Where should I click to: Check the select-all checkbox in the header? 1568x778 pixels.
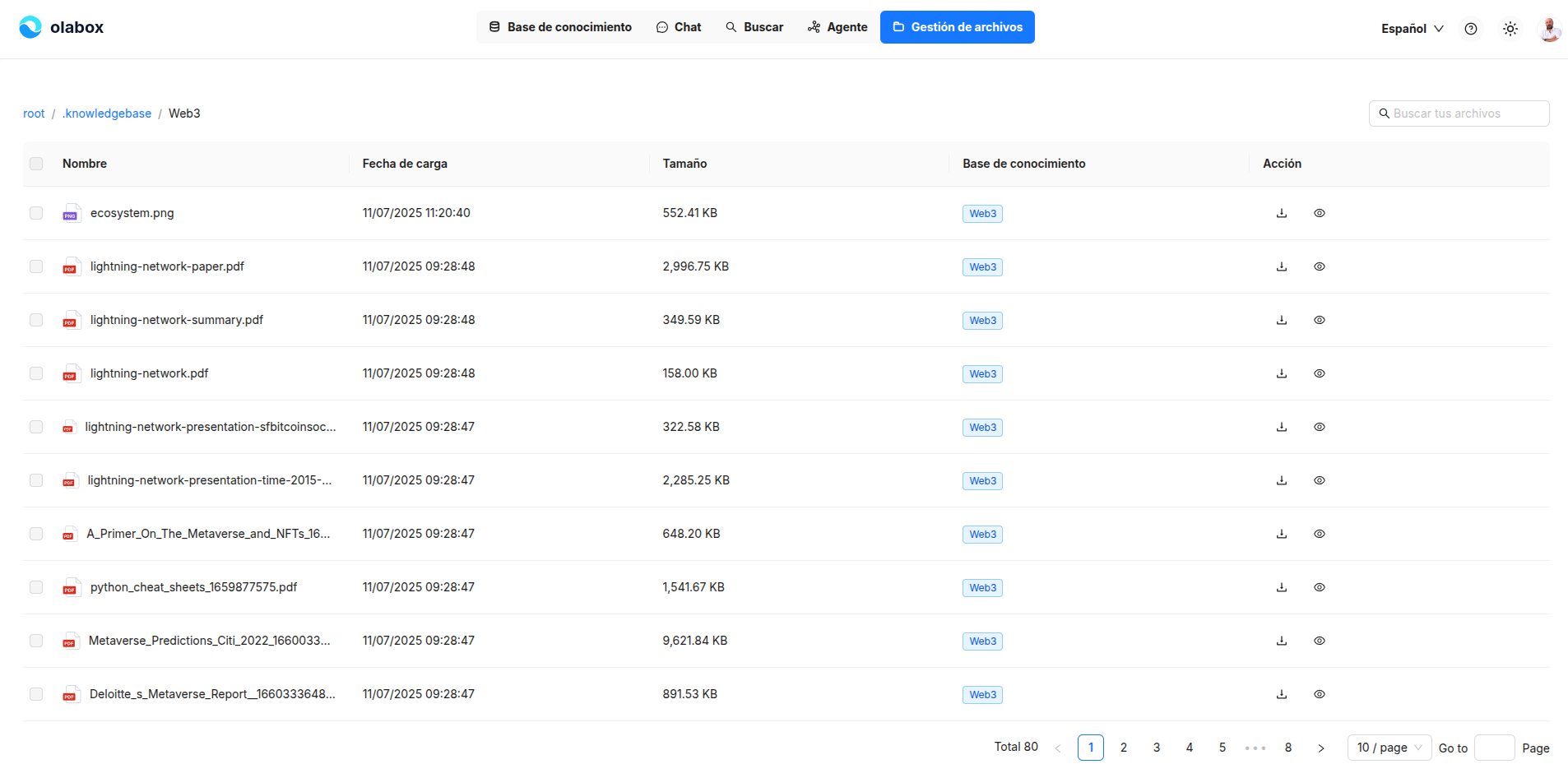[x=35, y=164]
